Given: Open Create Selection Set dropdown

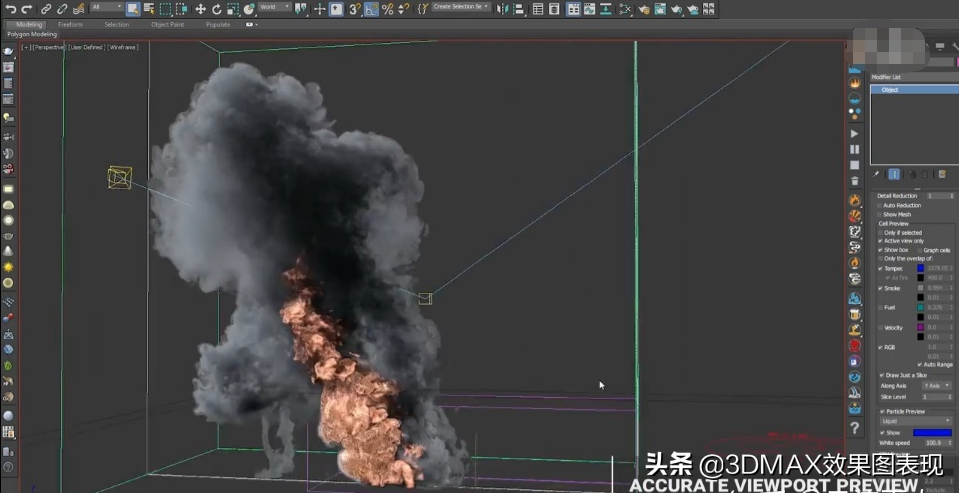Looking at the screenshot, I should click(461, 7).
